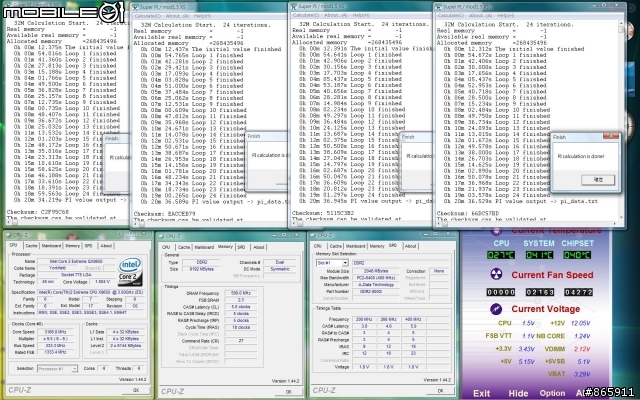Open CPU tab in CPU-Z memory timings window
640x400 pixels.
(166, 247)
